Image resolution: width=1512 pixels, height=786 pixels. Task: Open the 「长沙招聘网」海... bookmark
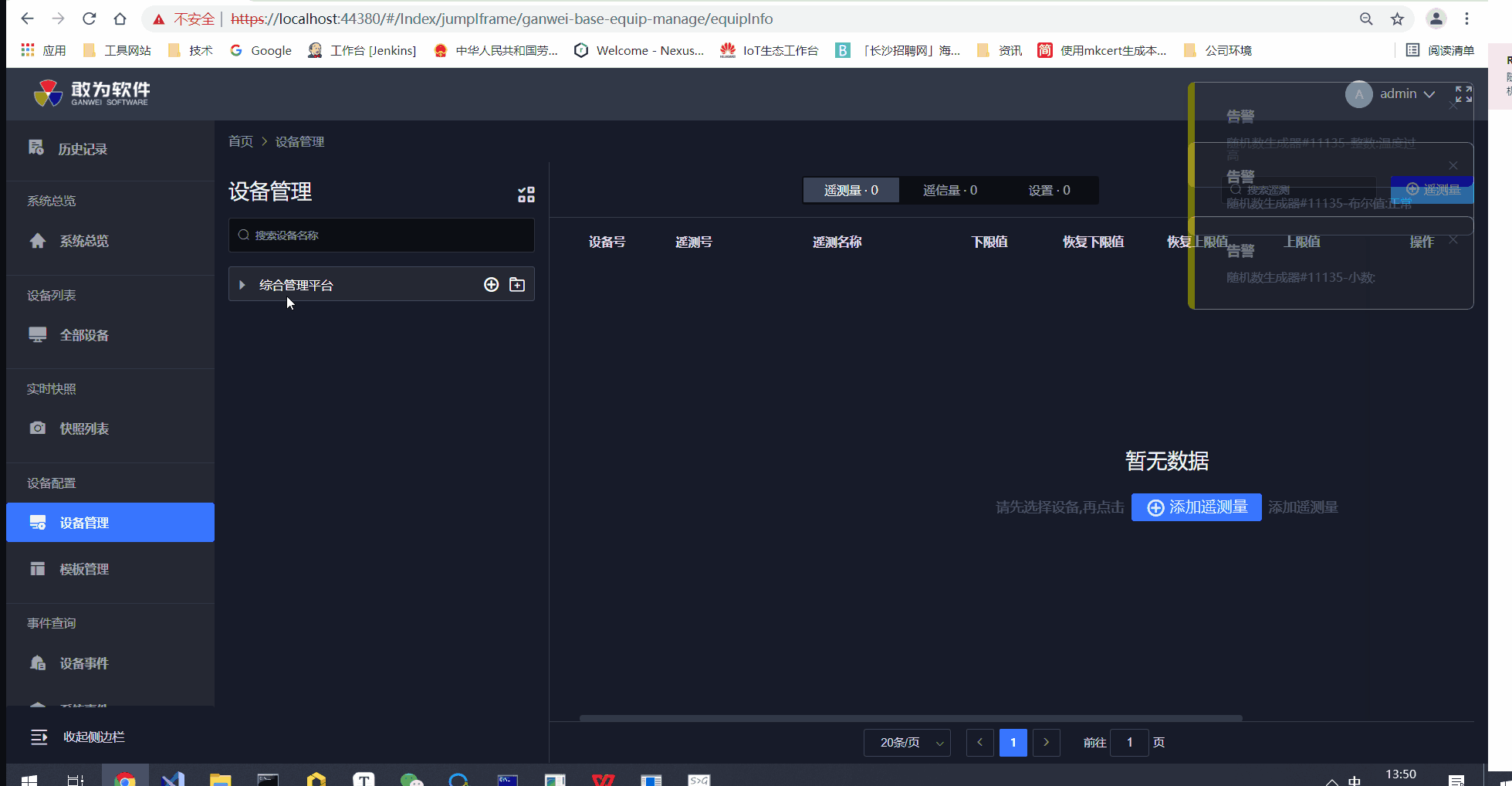tap(898, 50)
